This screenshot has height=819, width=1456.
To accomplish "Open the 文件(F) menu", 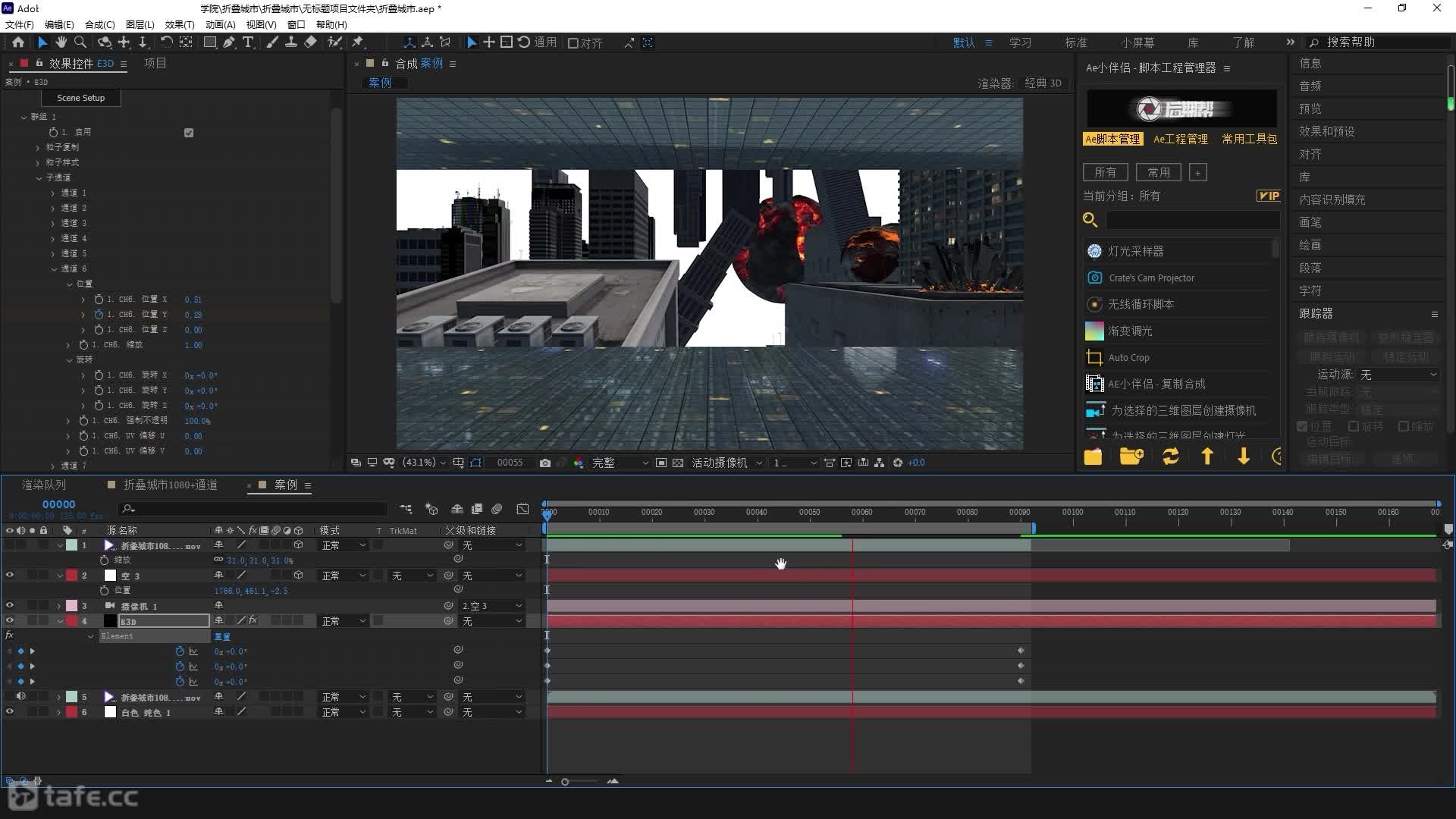I will (x=20, y=24).
